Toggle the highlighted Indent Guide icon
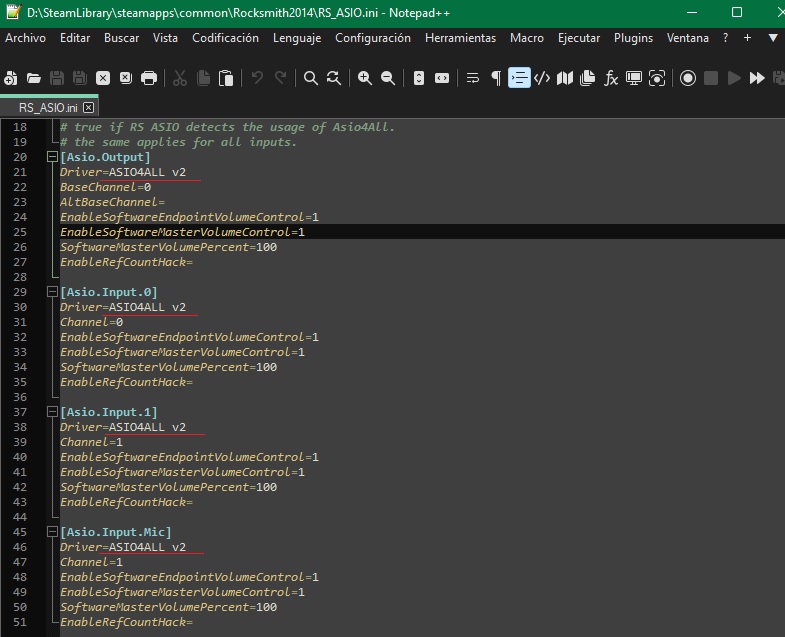 click(519, 78)
